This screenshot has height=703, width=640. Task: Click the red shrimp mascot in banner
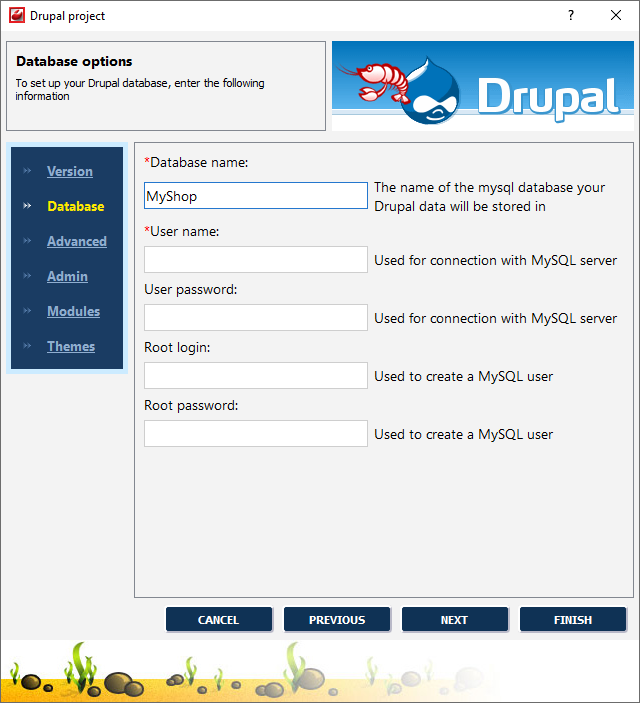point(376,82)
